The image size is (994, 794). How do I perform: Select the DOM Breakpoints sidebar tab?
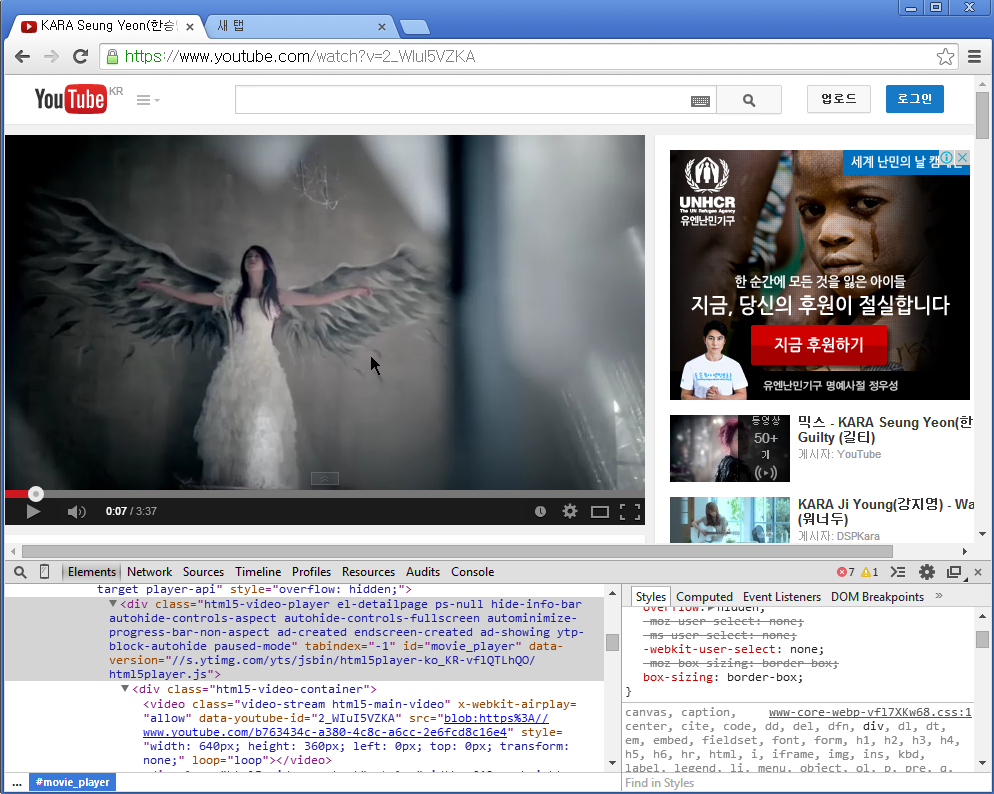click(x=877, y=597)
